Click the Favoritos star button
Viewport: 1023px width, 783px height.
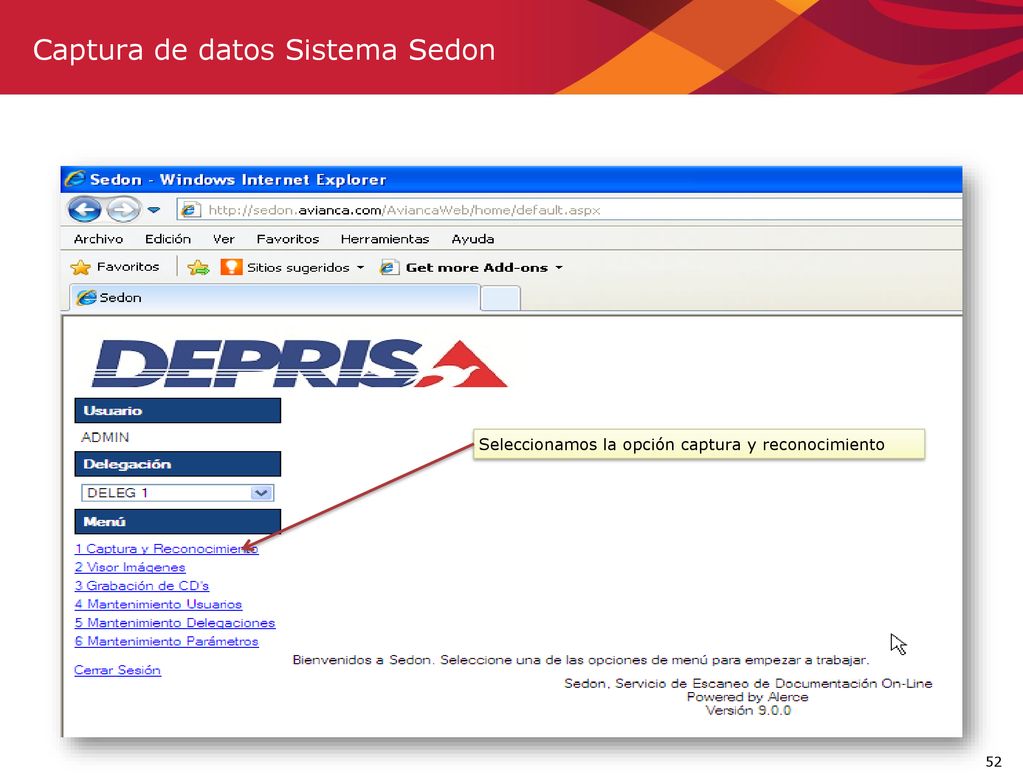(x=115, y=267)
